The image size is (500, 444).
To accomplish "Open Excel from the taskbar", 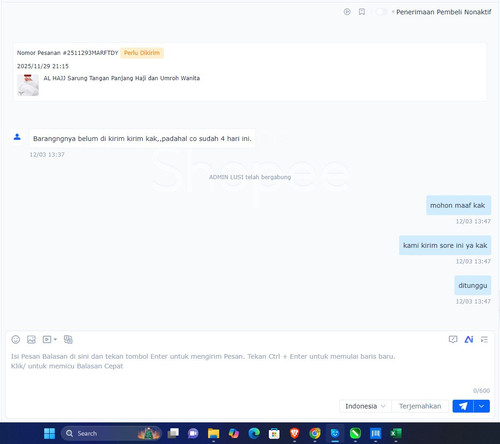I will 396,433.
